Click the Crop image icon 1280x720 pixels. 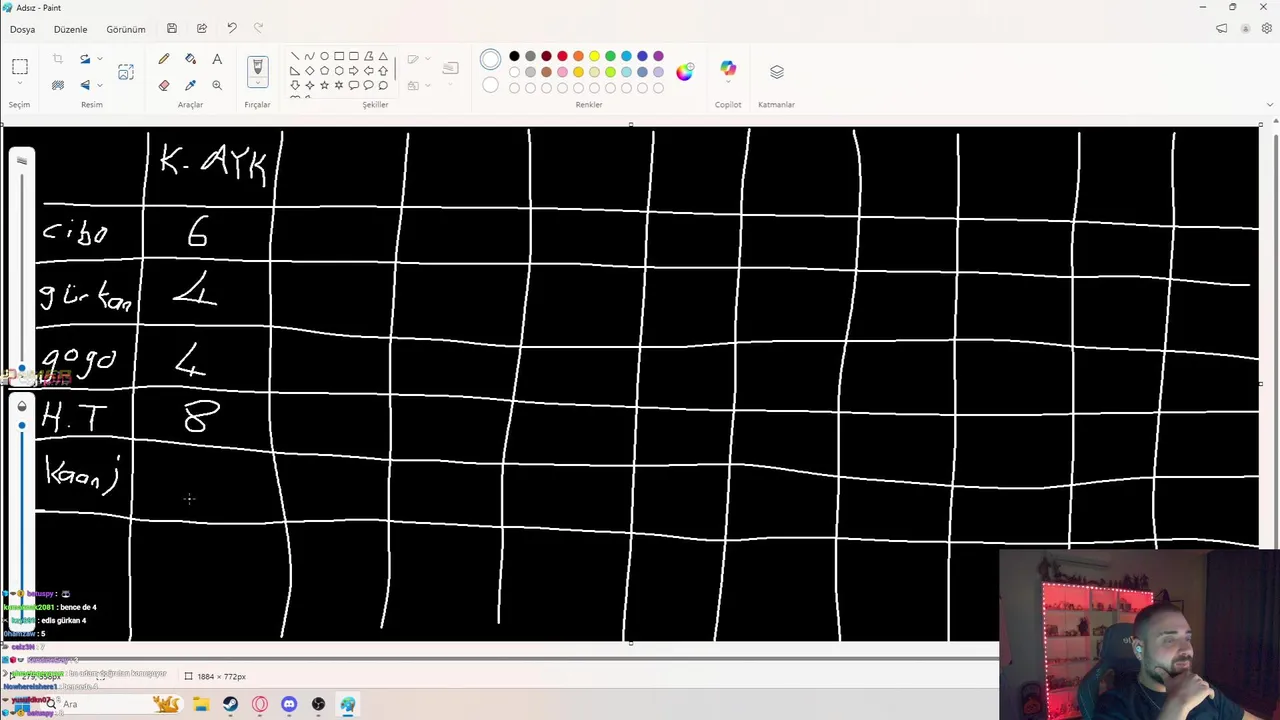(58, 59)
